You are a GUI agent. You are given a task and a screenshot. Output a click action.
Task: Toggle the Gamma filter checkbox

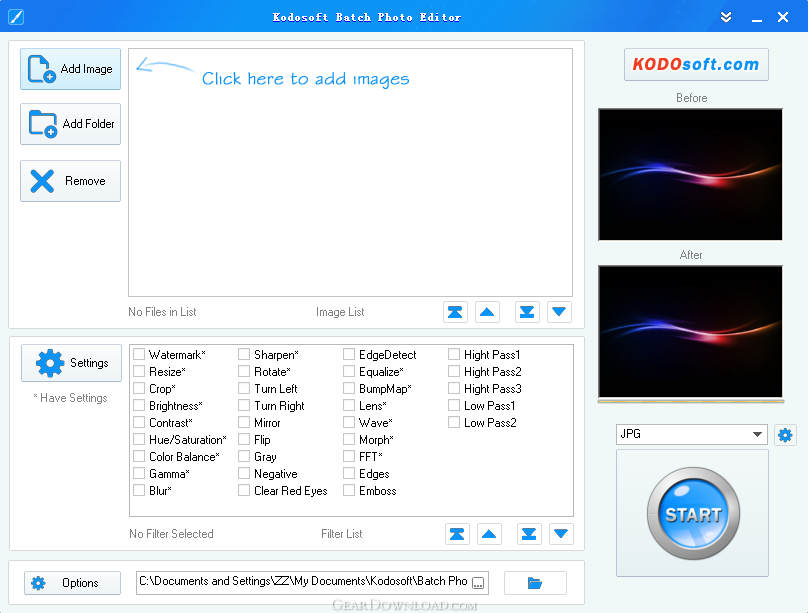(139, 473)
